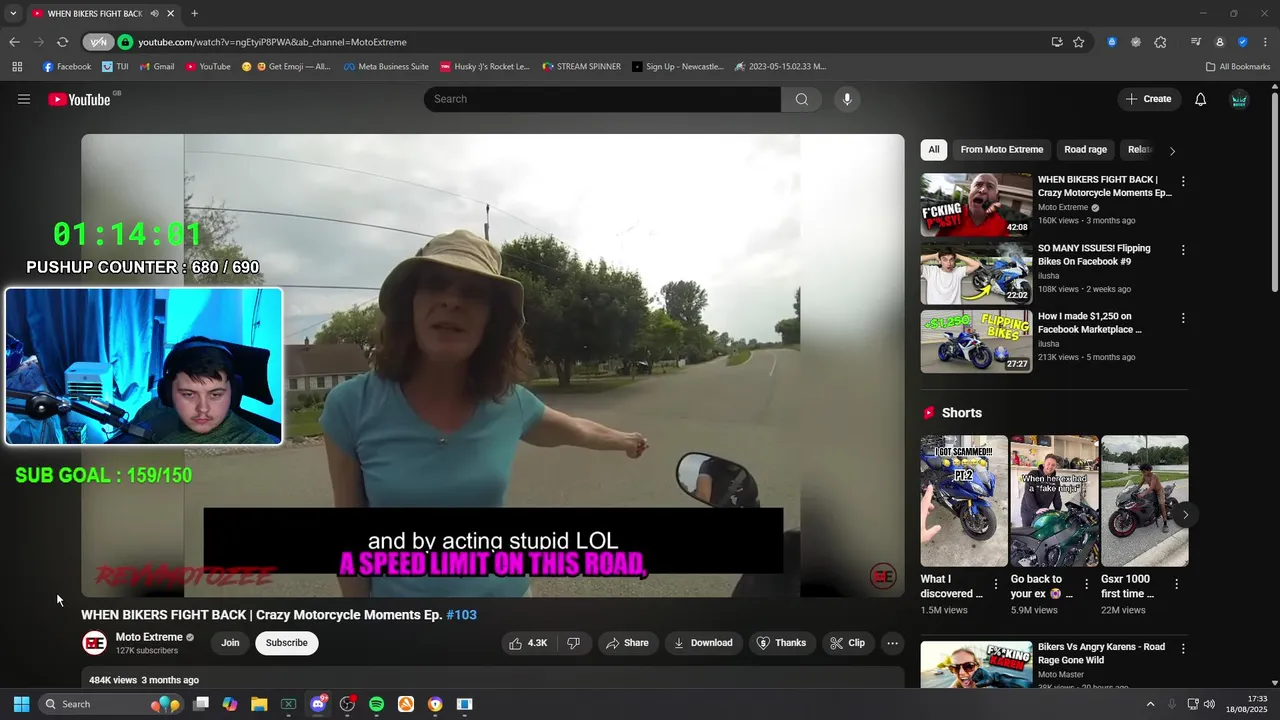
Task: Click the browser address bar URL
Action: pos(272,42)
